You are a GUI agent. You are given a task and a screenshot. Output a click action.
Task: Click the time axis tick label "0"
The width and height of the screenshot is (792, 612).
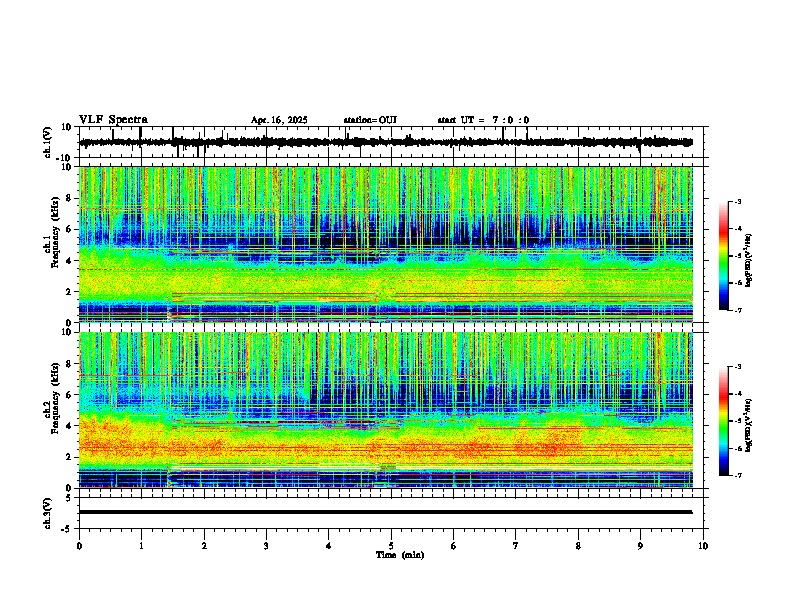point(79,546)
